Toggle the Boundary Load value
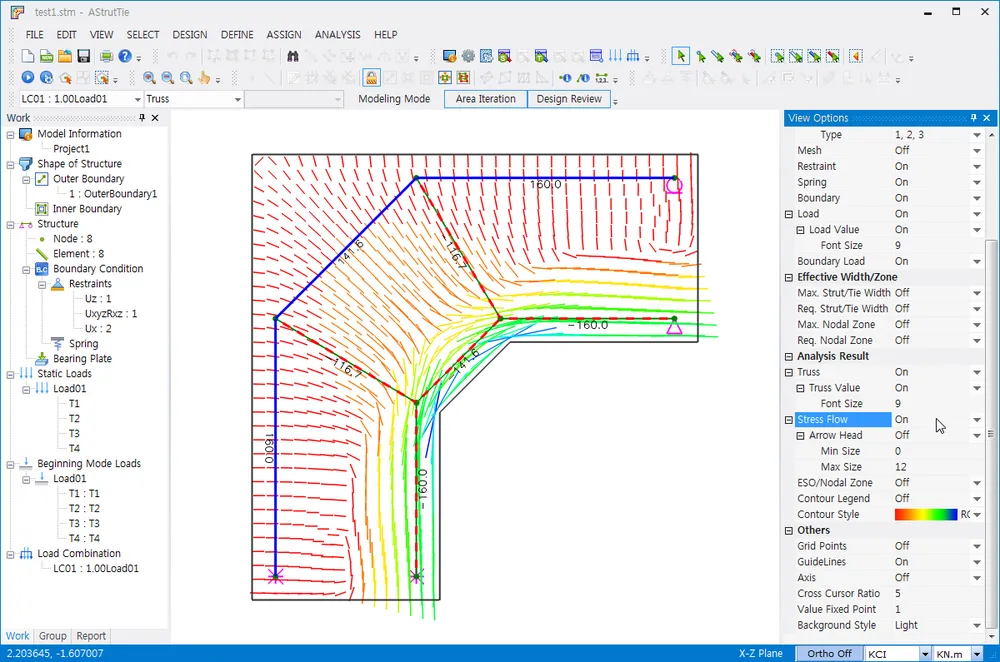1000x662 pixels. pos(937,261)
